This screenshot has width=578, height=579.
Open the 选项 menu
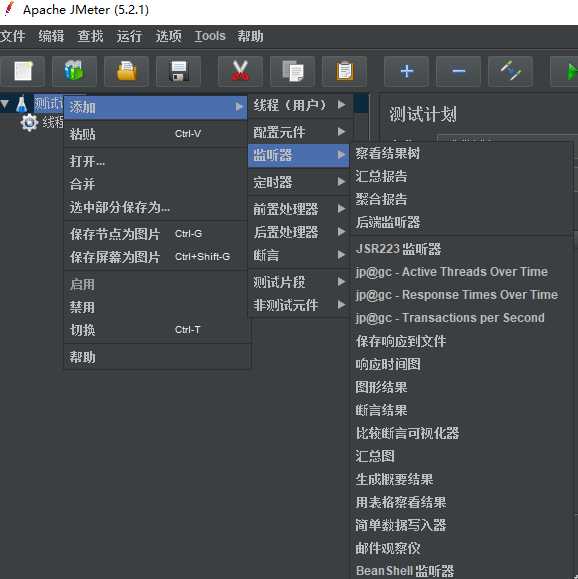tap(168, 36)
